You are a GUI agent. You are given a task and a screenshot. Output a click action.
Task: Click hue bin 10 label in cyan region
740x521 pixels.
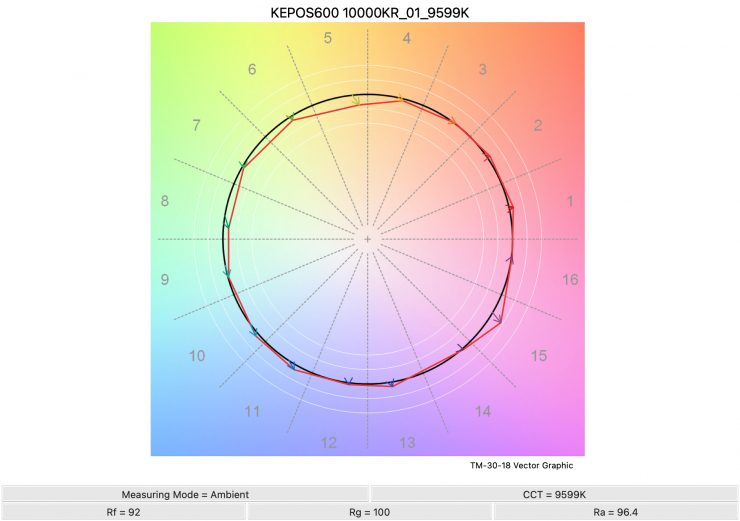pos(197,356)
